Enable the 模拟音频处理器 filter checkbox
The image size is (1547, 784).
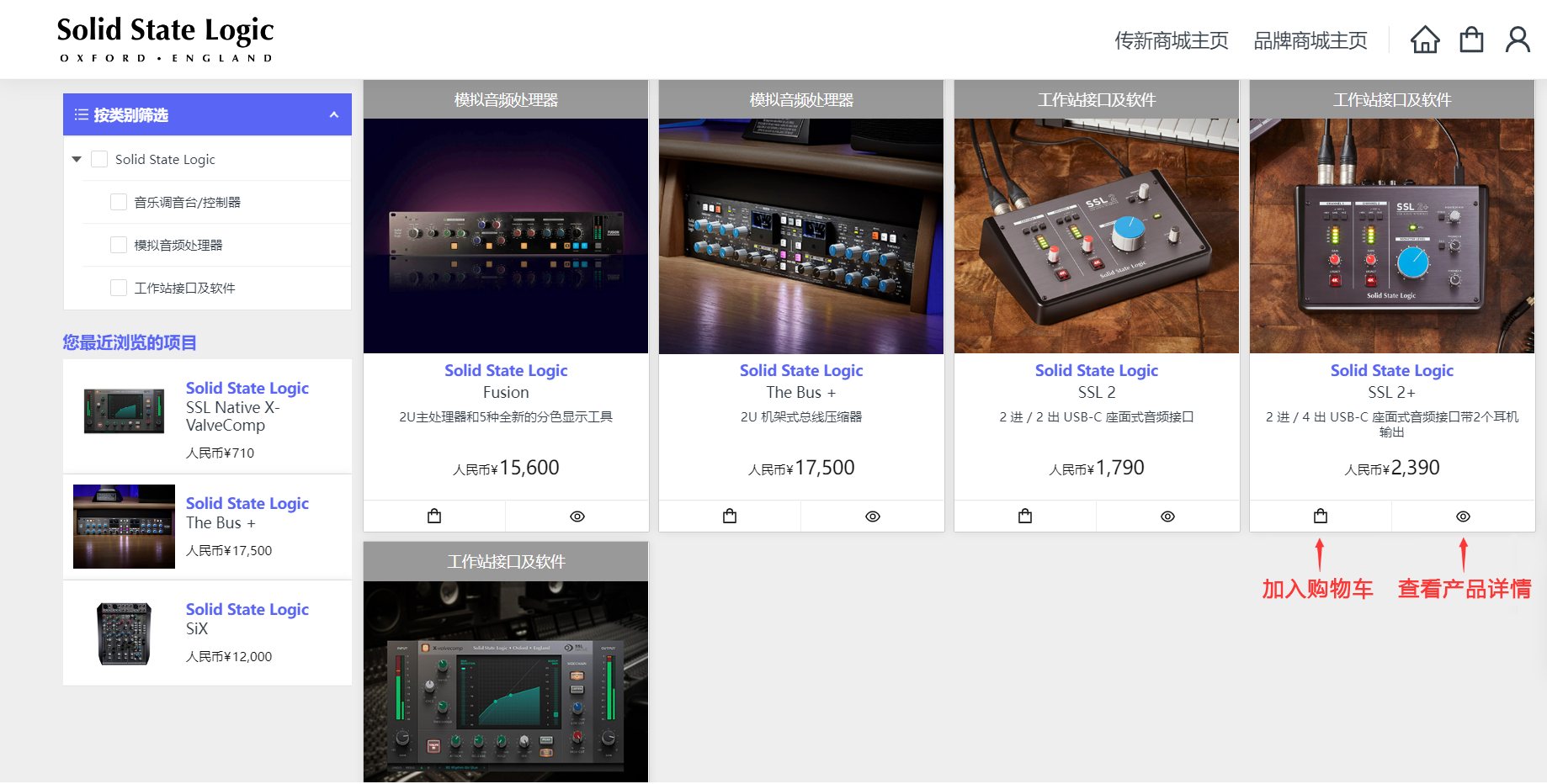119,245
